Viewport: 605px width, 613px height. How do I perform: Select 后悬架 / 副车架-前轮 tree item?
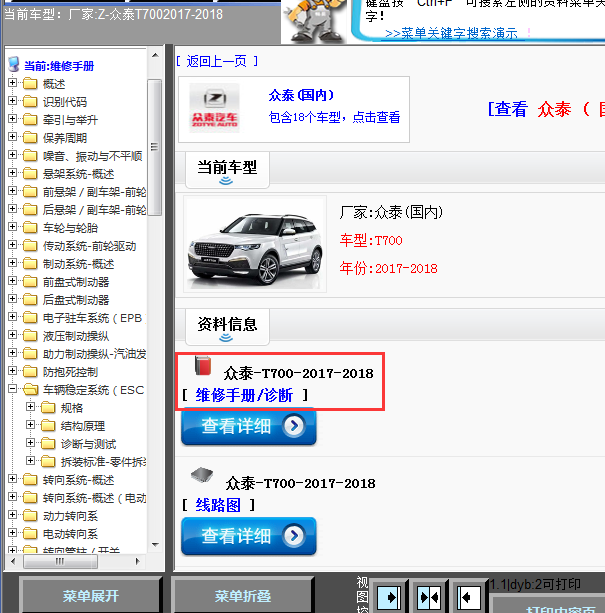tap(94, 210)
